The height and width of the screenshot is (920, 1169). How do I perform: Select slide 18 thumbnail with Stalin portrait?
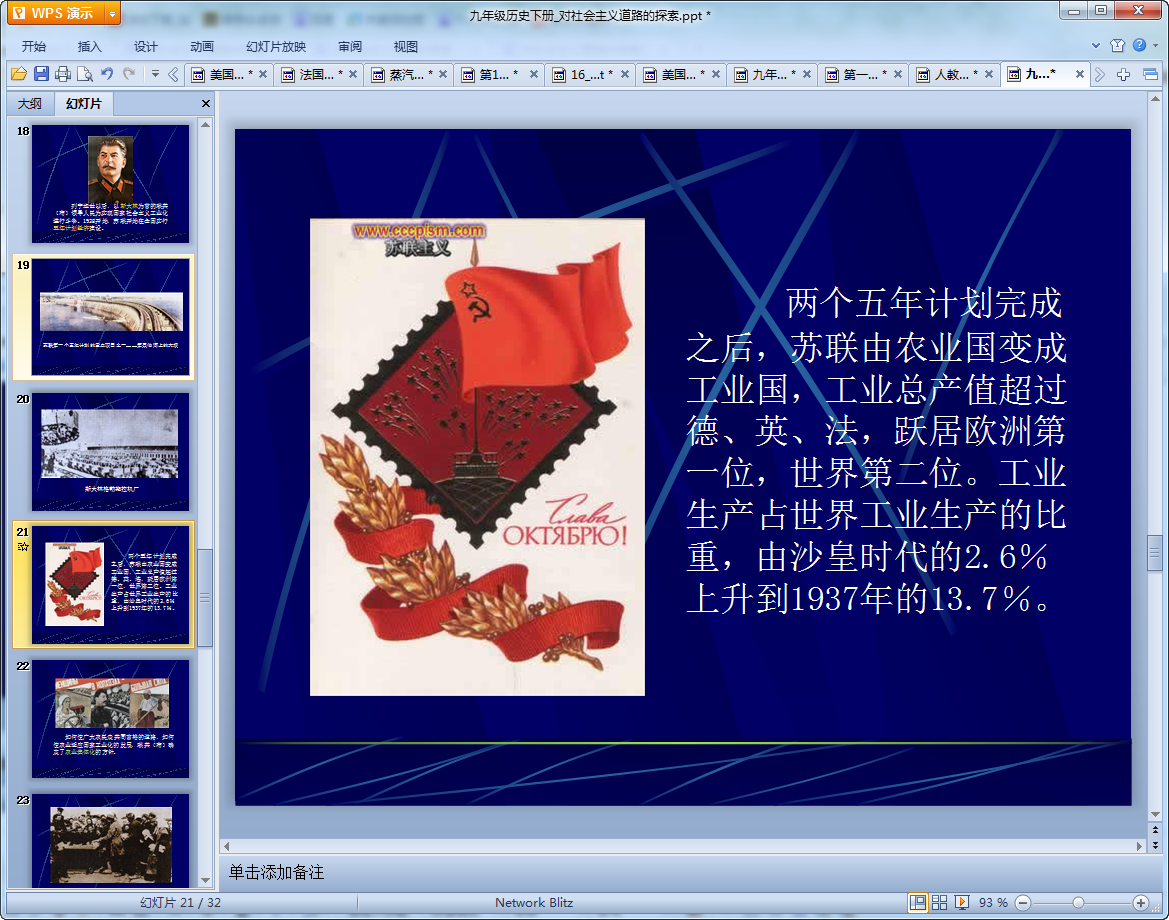[110, 183]
